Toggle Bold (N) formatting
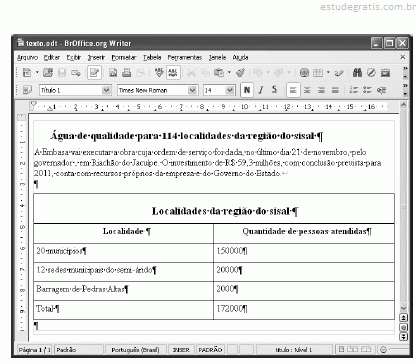The height and width of the screenshot is (364, 417). pos(247,90)
